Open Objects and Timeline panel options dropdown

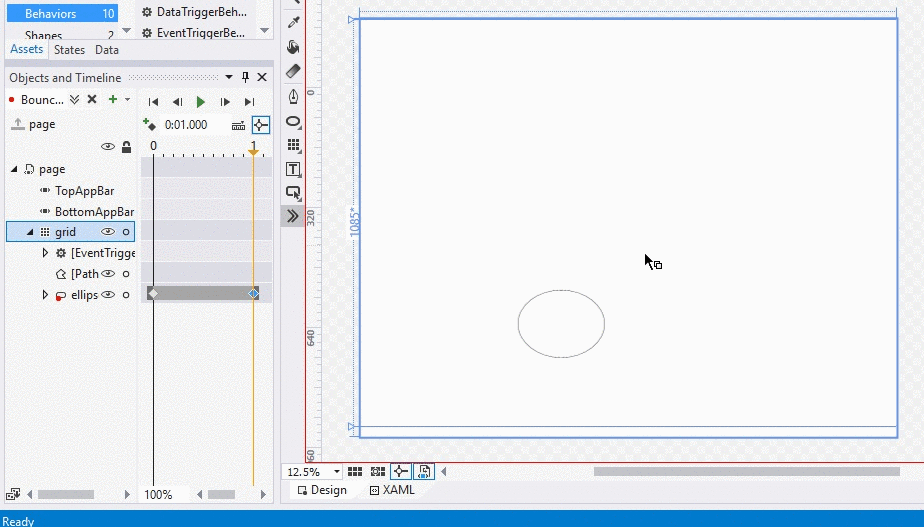(x=229, y=77)
